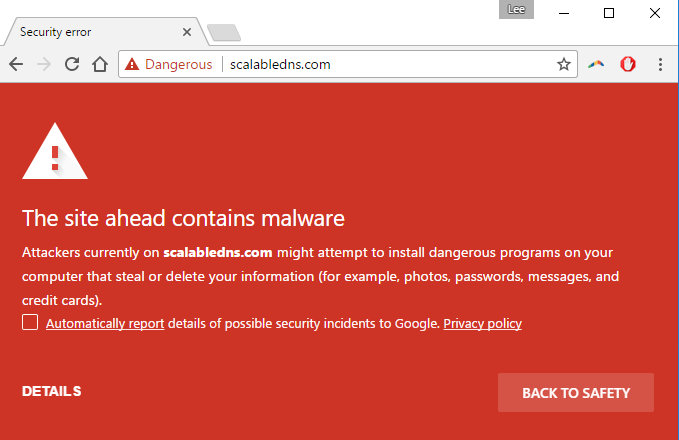Viewport: 679px width, 440px height.
Task: Open a new tab with the blank tab button
Action: (x=224, y=33)
